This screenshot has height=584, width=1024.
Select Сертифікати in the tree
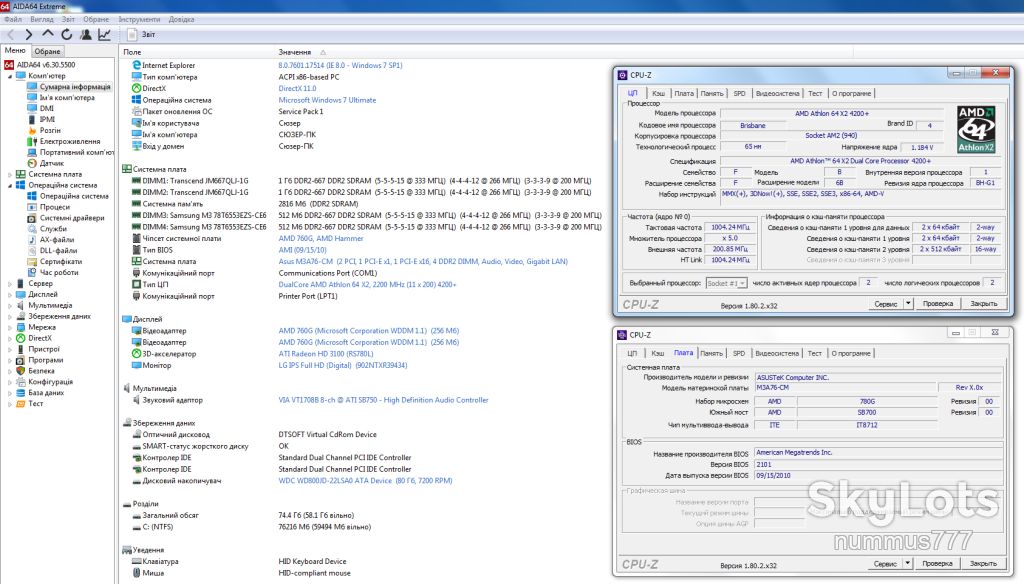tap(61, 261)
